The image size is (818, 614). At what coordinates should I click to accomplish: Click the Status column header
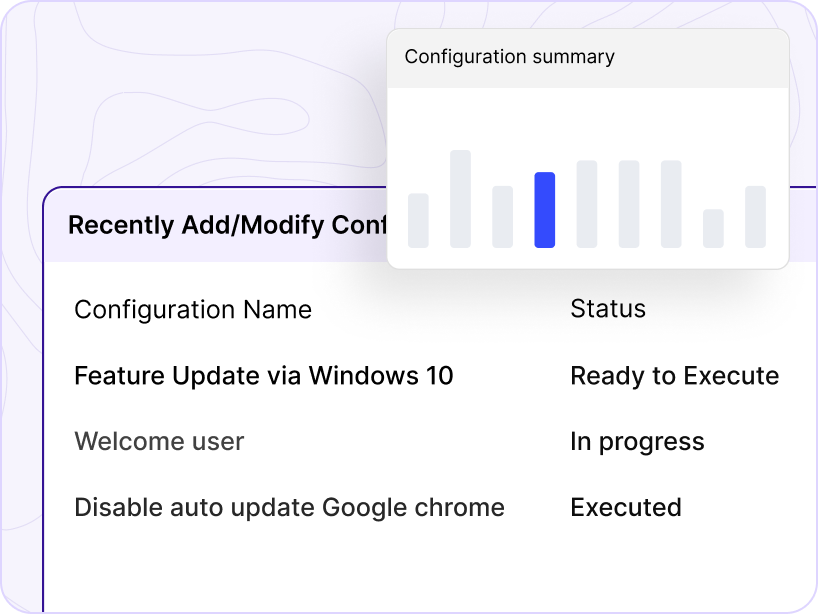607,309
